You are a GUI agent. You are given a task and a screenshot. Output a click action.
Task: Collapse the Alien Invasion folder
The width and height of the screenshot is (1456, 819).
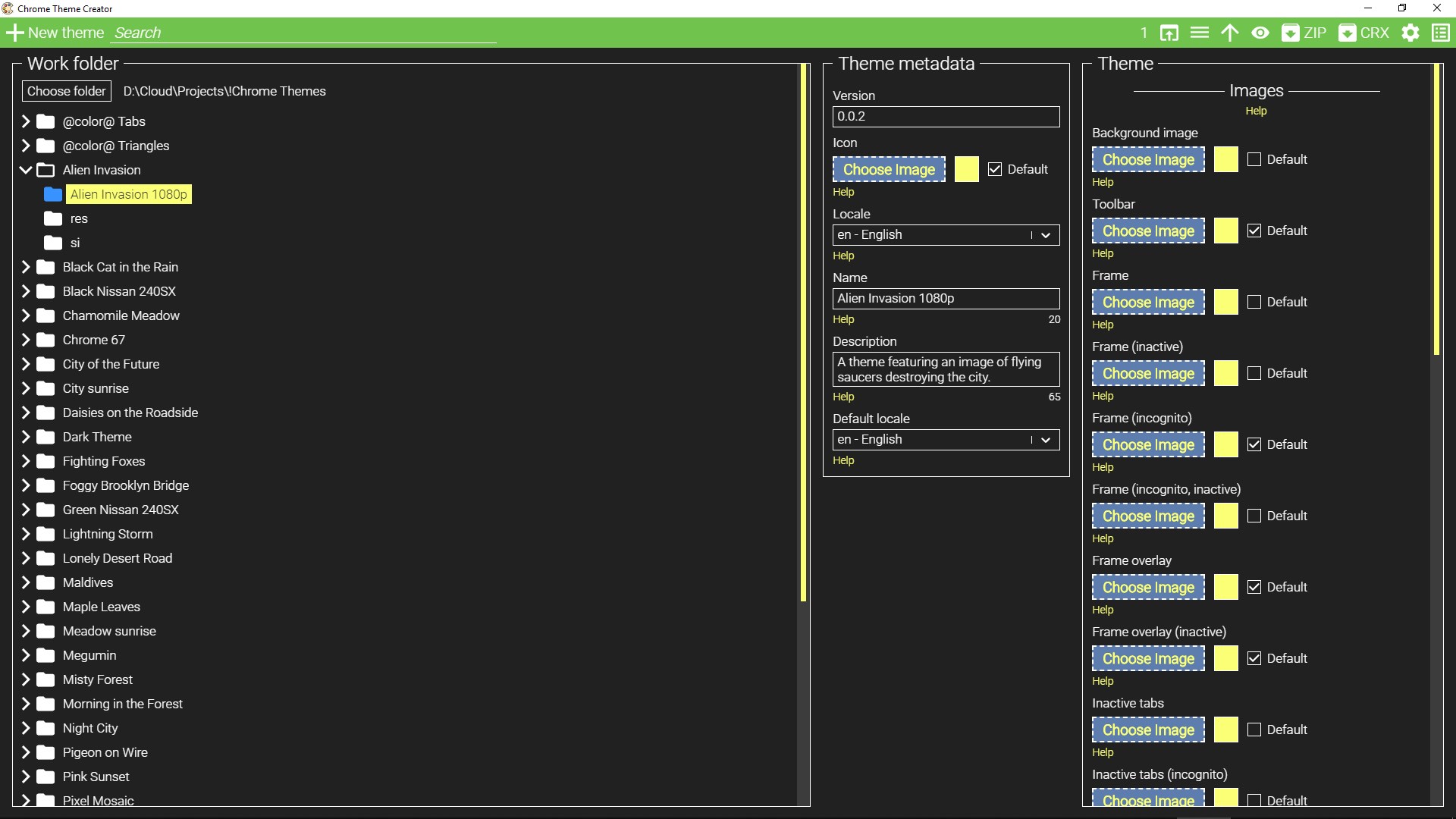pyautogui.click(x=26, y=170)
